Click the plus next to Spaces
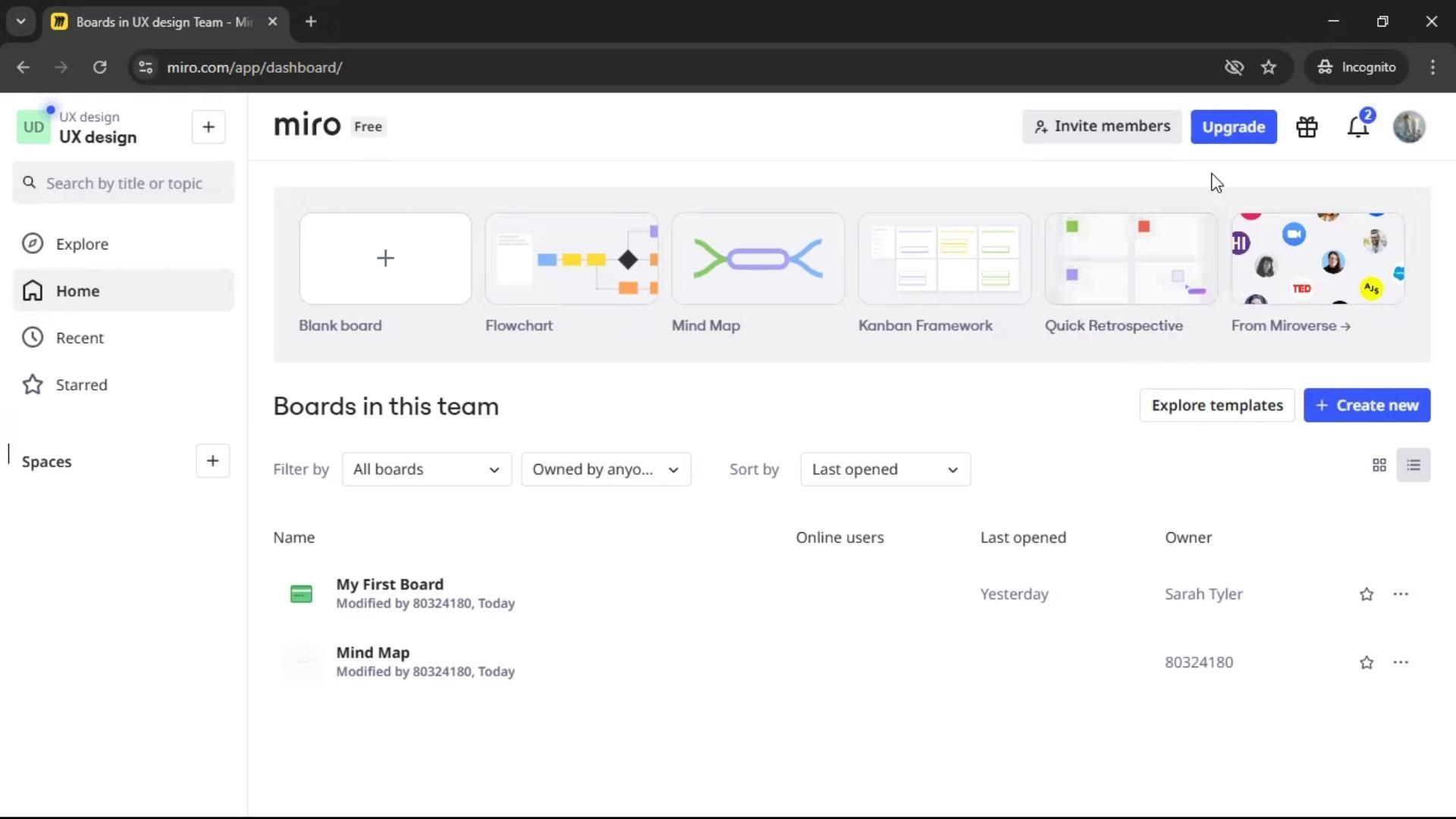The width and height of the screenshot is (1456, 819). pyautogui.click(x=212, y=461)
